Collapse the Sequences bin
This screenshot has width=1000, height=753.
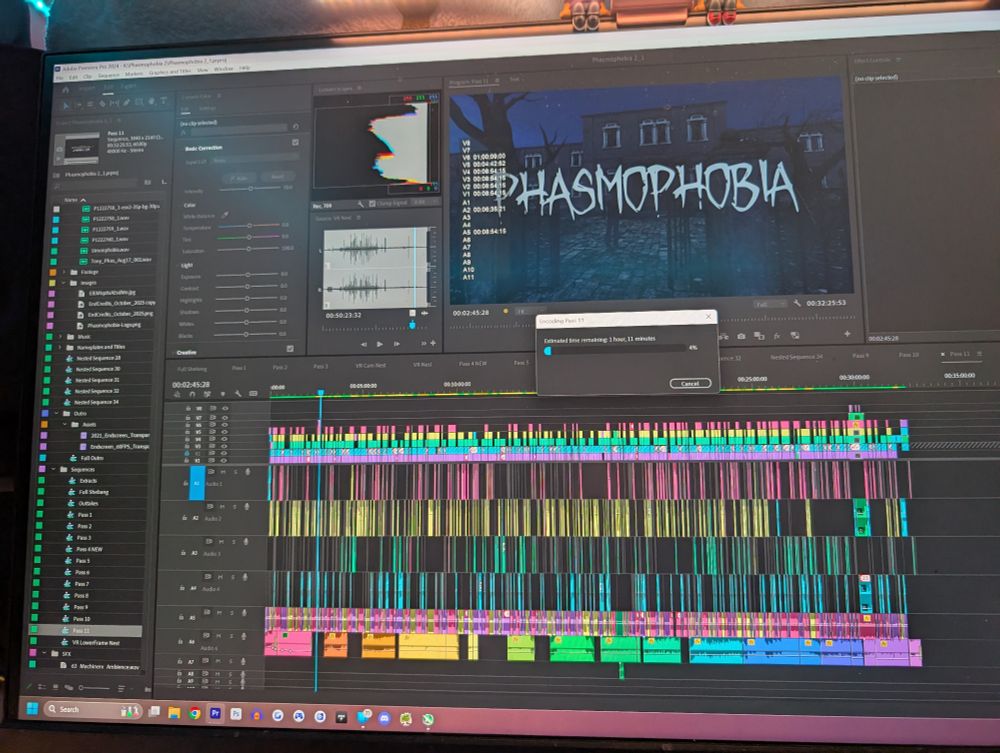[54, 469]
